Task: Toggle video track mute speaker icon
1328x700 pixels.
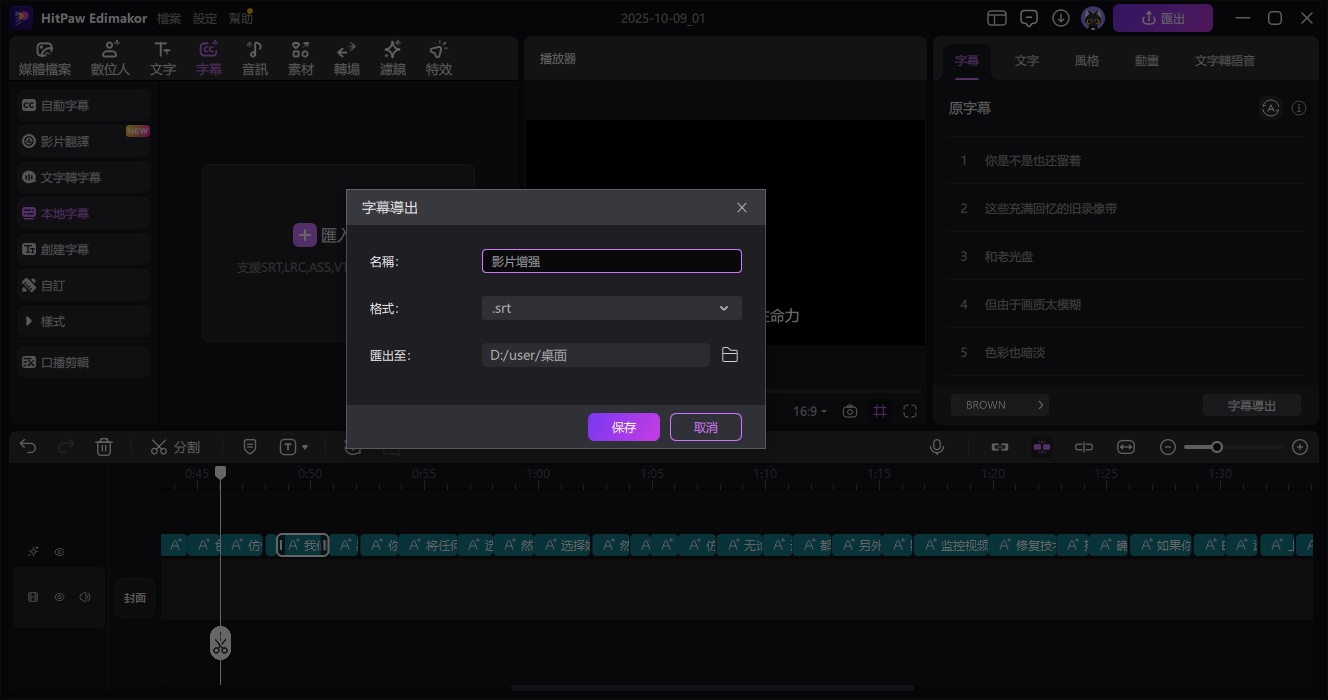Action: click(85, 597)
